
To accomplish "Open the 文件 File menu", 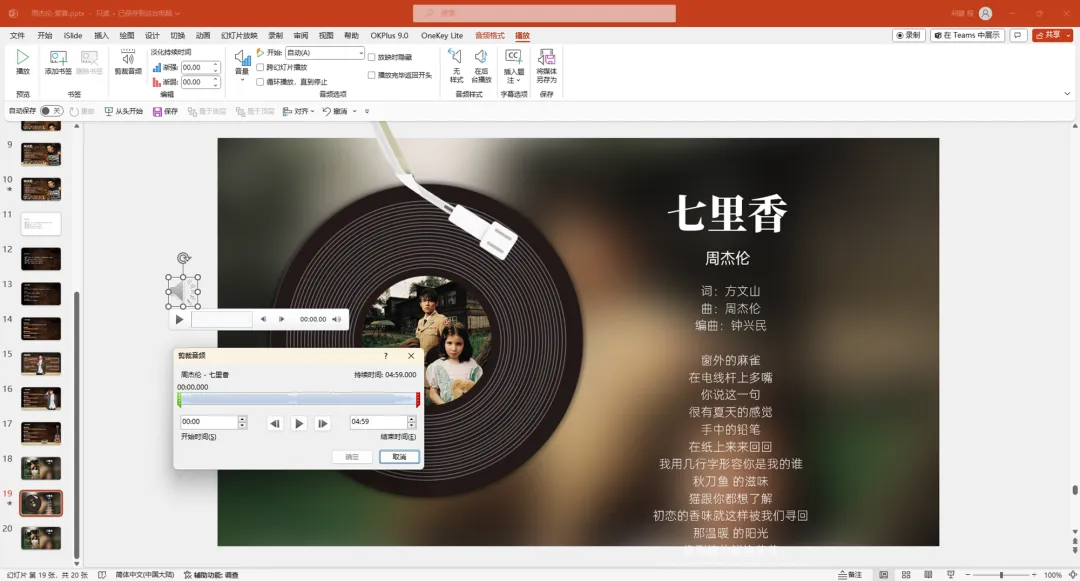I will 17,36.
